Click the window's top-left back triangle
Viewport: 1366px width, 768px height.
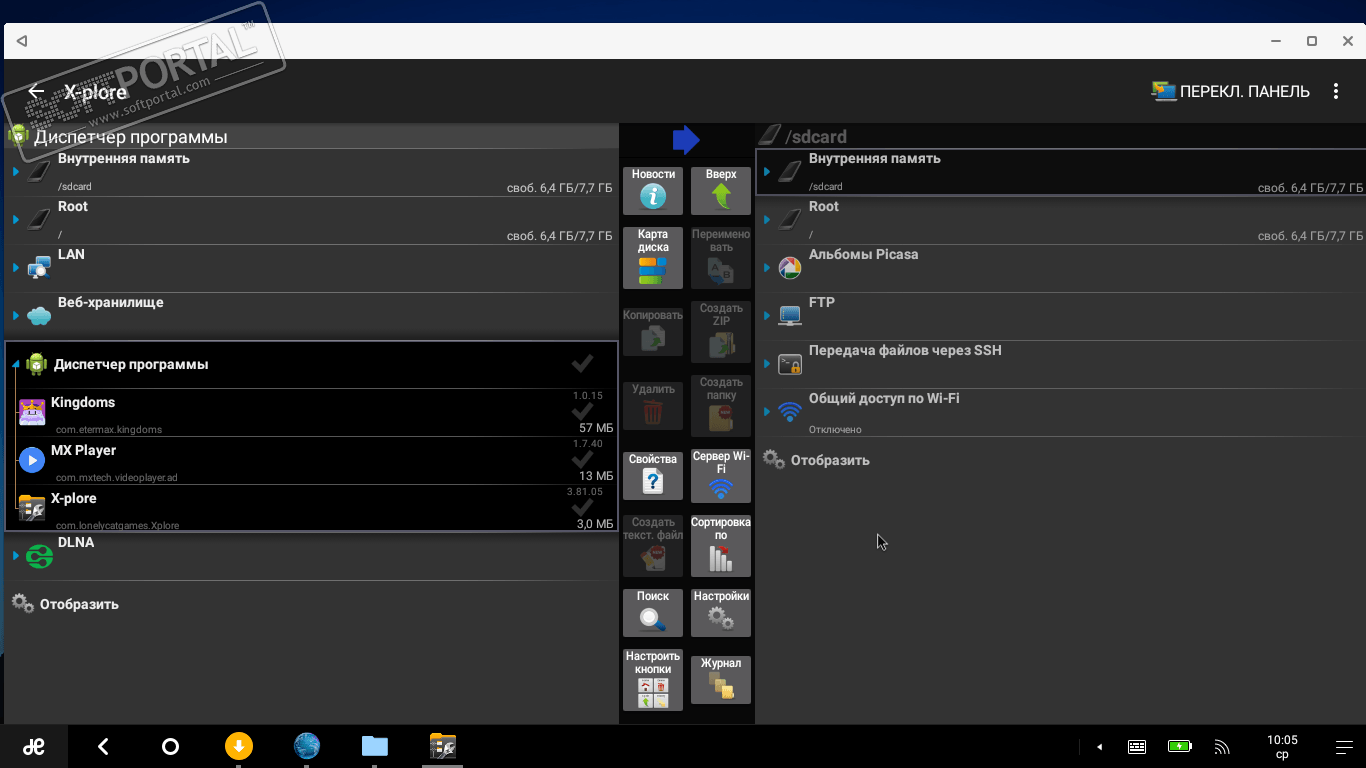[21, 42]
